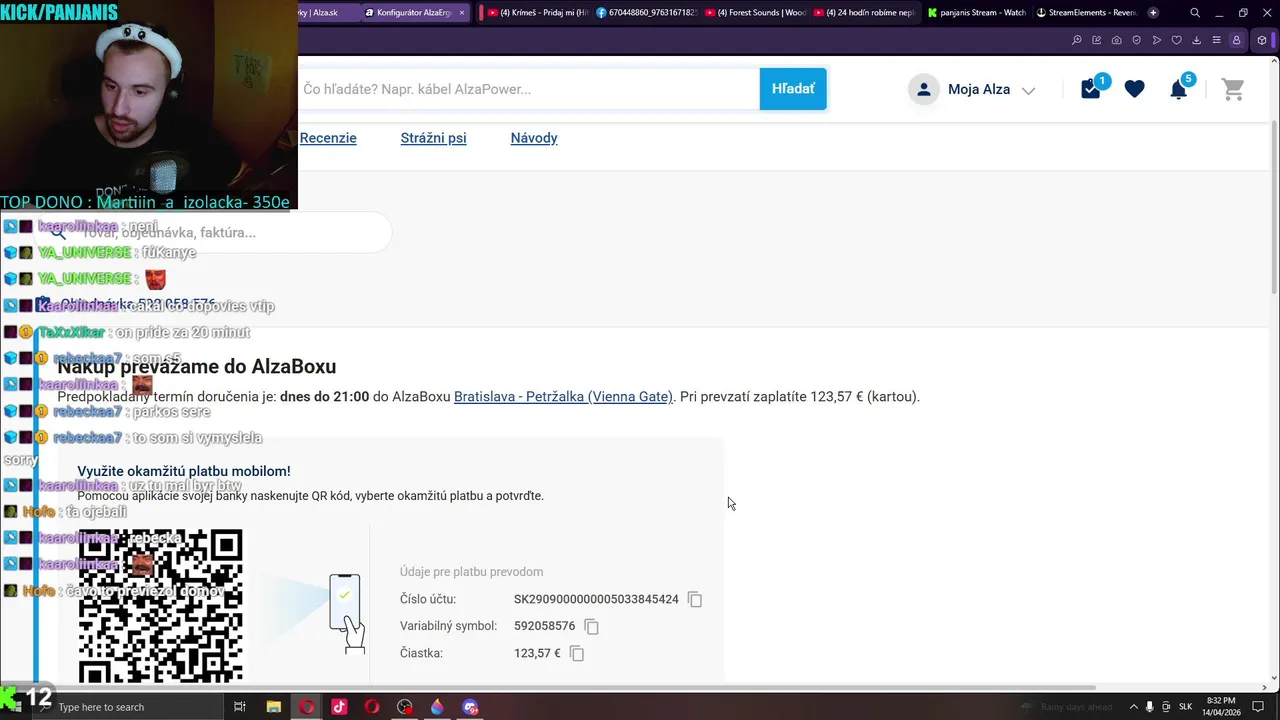Viewport: 1280px width, 720px height.
Task: Open the easy setup sliders icon
Action: (x=1217, y=40)
